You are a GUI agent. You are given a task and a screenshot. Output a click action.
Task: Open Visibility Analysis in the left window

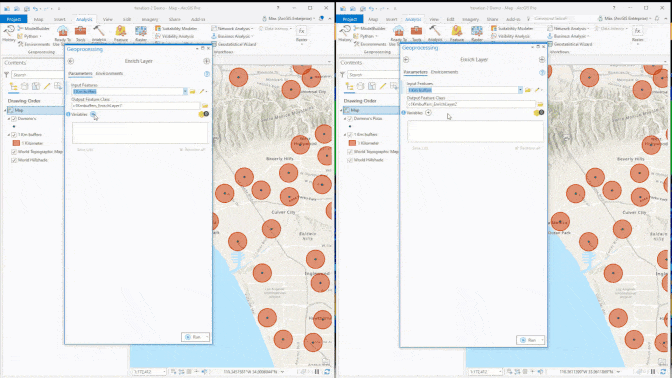tap(174, 36)
